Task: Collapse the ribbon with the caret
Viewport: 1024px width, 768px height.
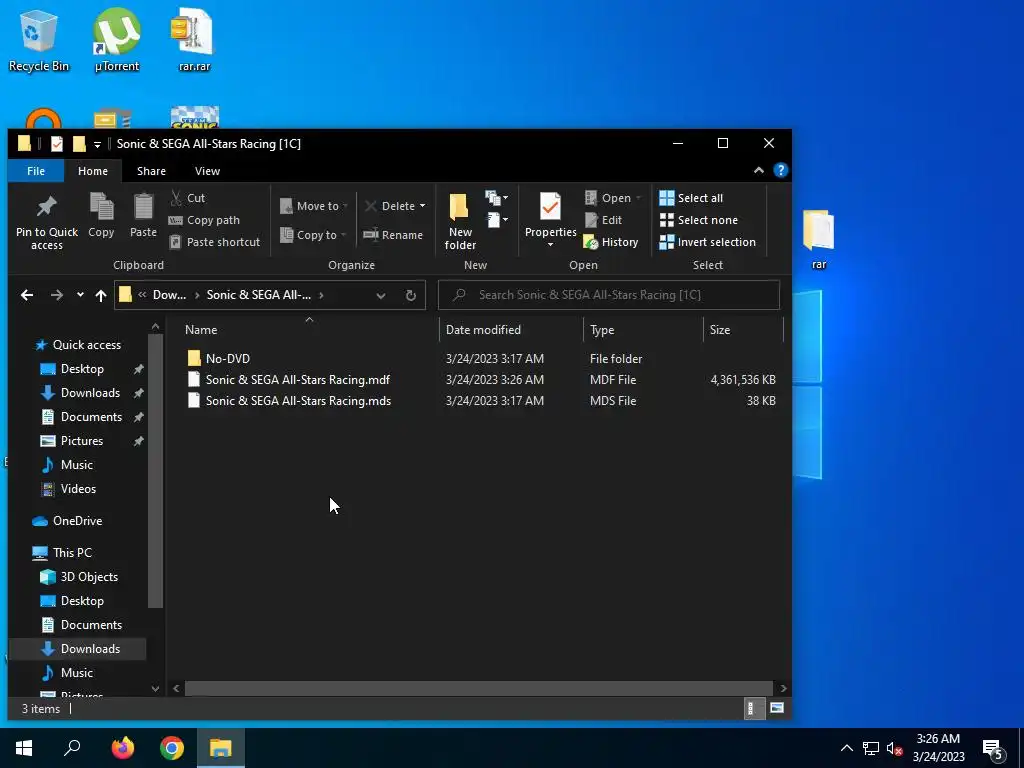Action: [x=758, y=170]
